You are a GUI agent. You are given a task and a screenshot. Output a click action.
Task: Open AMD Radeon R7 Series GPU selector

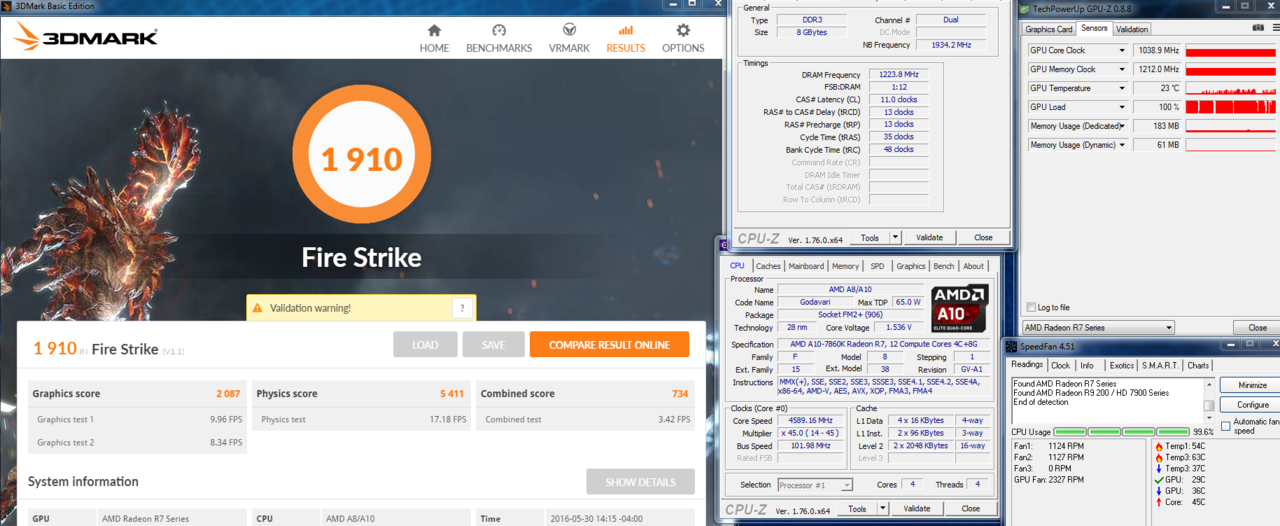pos(1099,327)
